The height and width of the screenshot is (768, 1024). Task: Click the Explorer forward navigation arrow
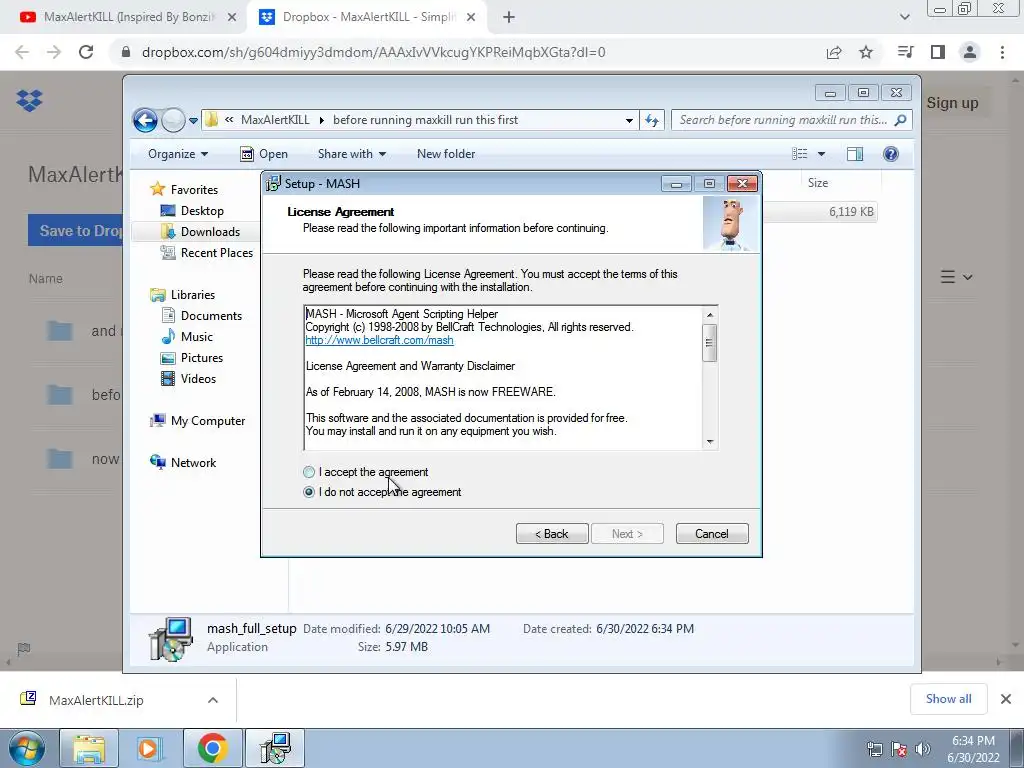(173, 120)
